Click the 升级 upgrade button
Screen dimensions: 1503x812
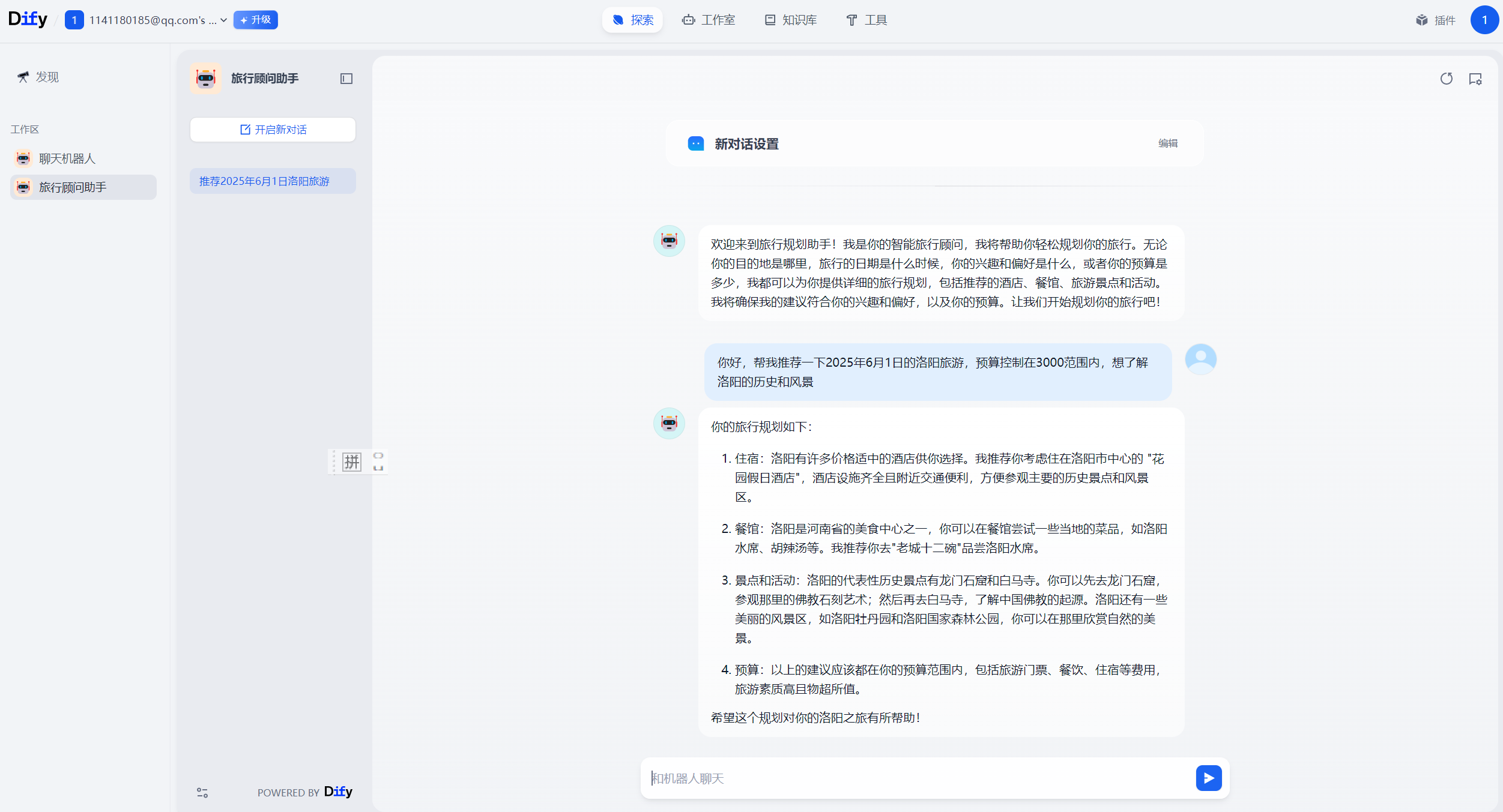pos(255,20)
